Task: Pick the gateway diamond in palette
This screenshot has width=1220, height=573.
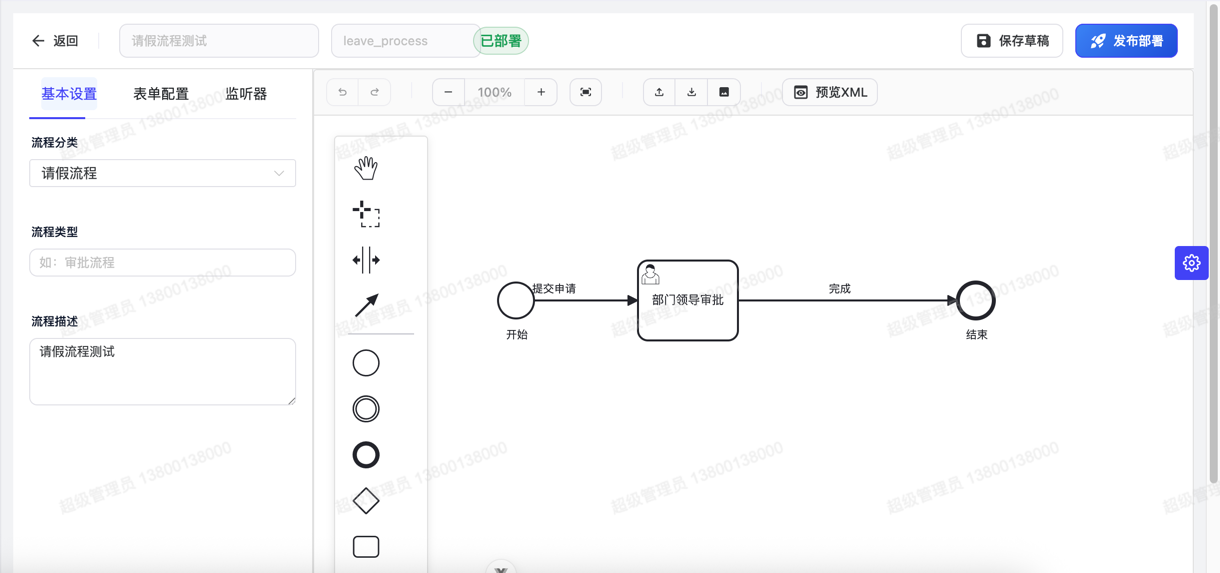Action: 366,501
